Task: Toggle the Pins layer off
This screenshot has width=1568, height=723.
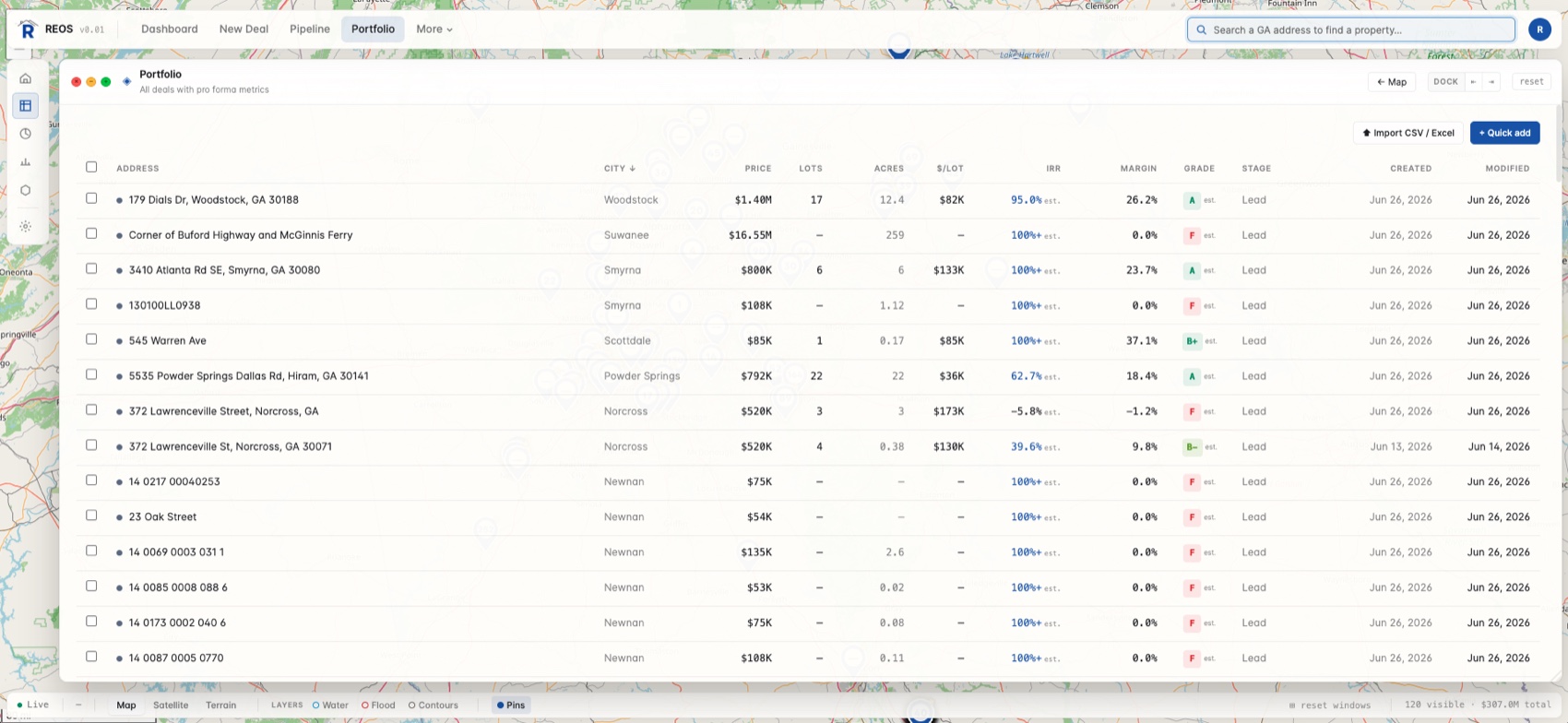Action: (510, 705)
